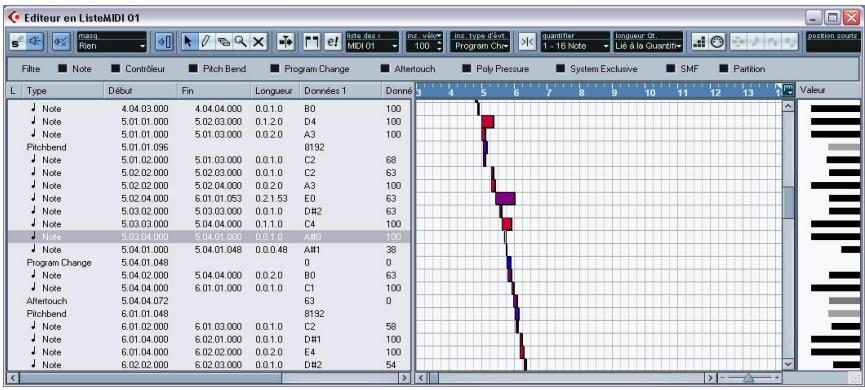Click the event list scroll-right arrow

tap(405, 378)
